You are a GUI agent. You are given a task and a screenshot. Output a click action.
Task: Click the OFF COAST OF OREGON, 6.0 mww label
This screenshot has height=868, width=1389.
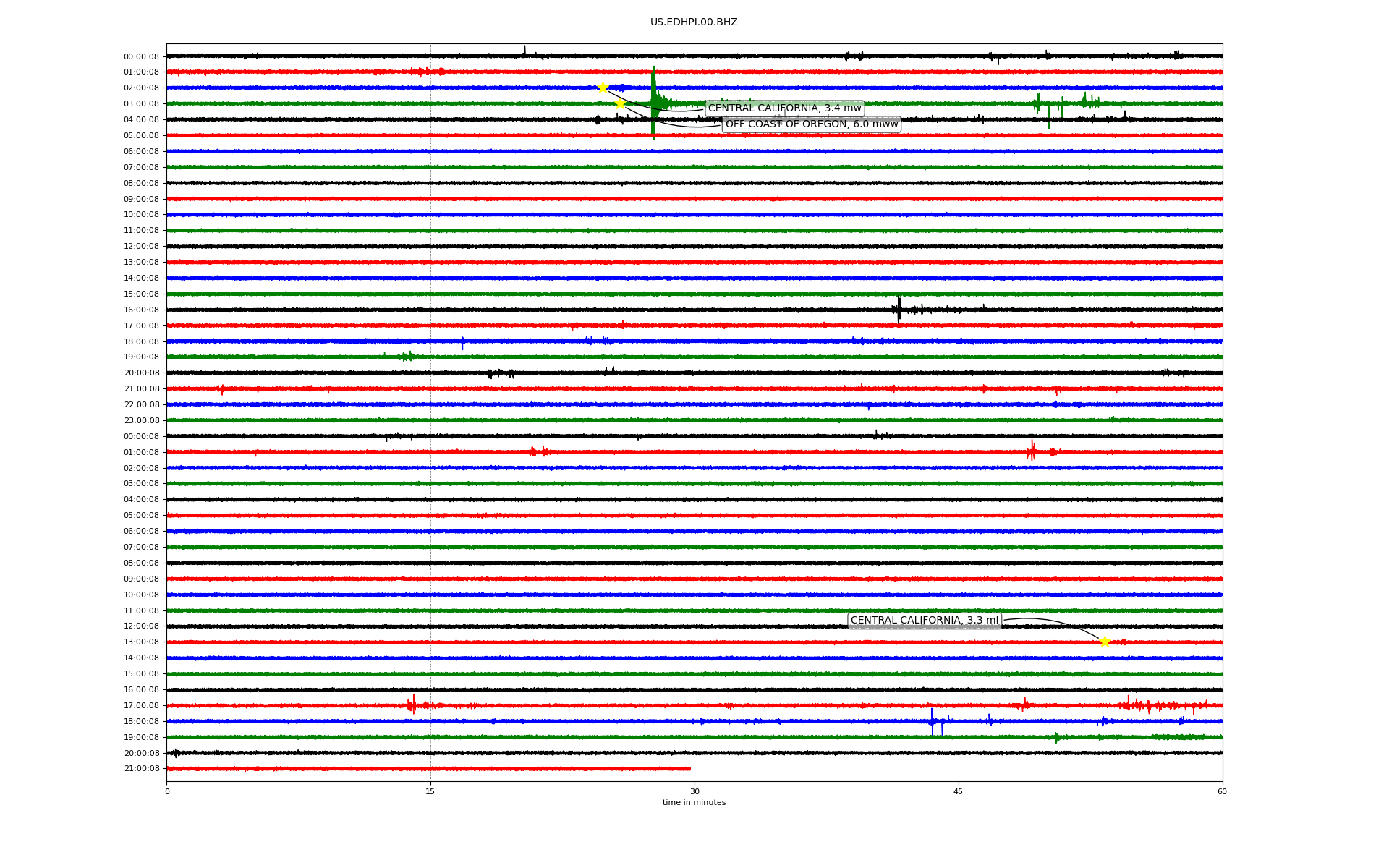[x=811, y=124]
